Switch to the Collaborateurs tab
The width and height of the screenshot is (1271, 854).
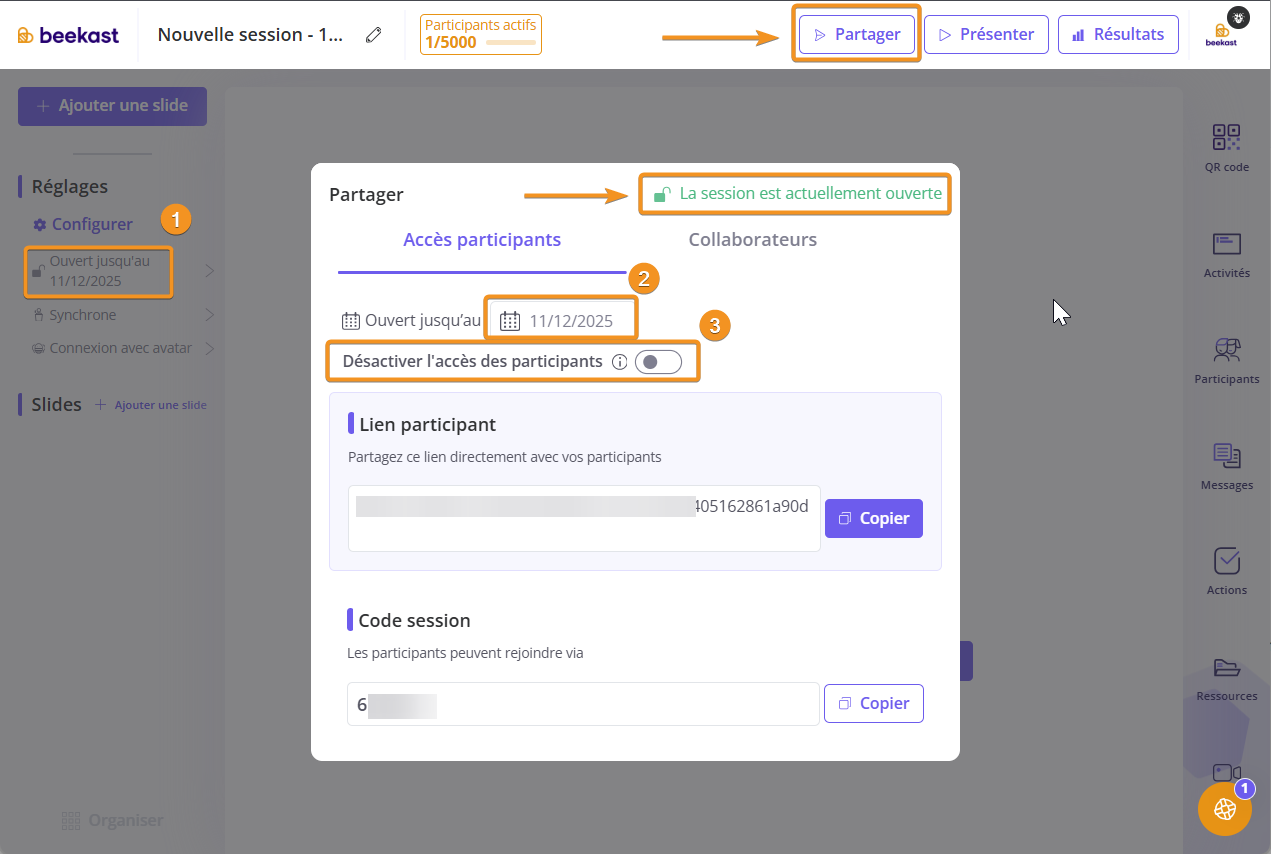(752, 240)
